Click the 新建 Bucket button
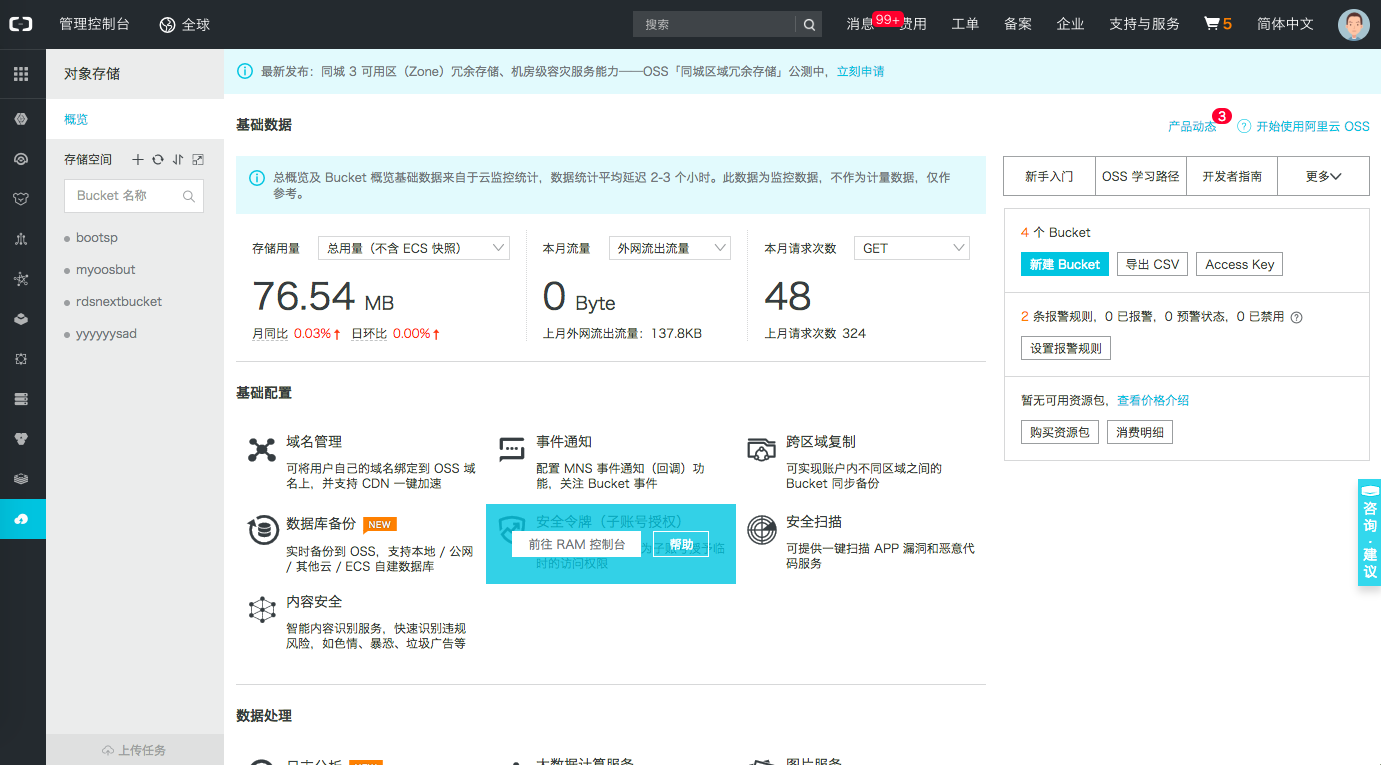Screen dimensions: 1381x765 [x=1064, y=264]
